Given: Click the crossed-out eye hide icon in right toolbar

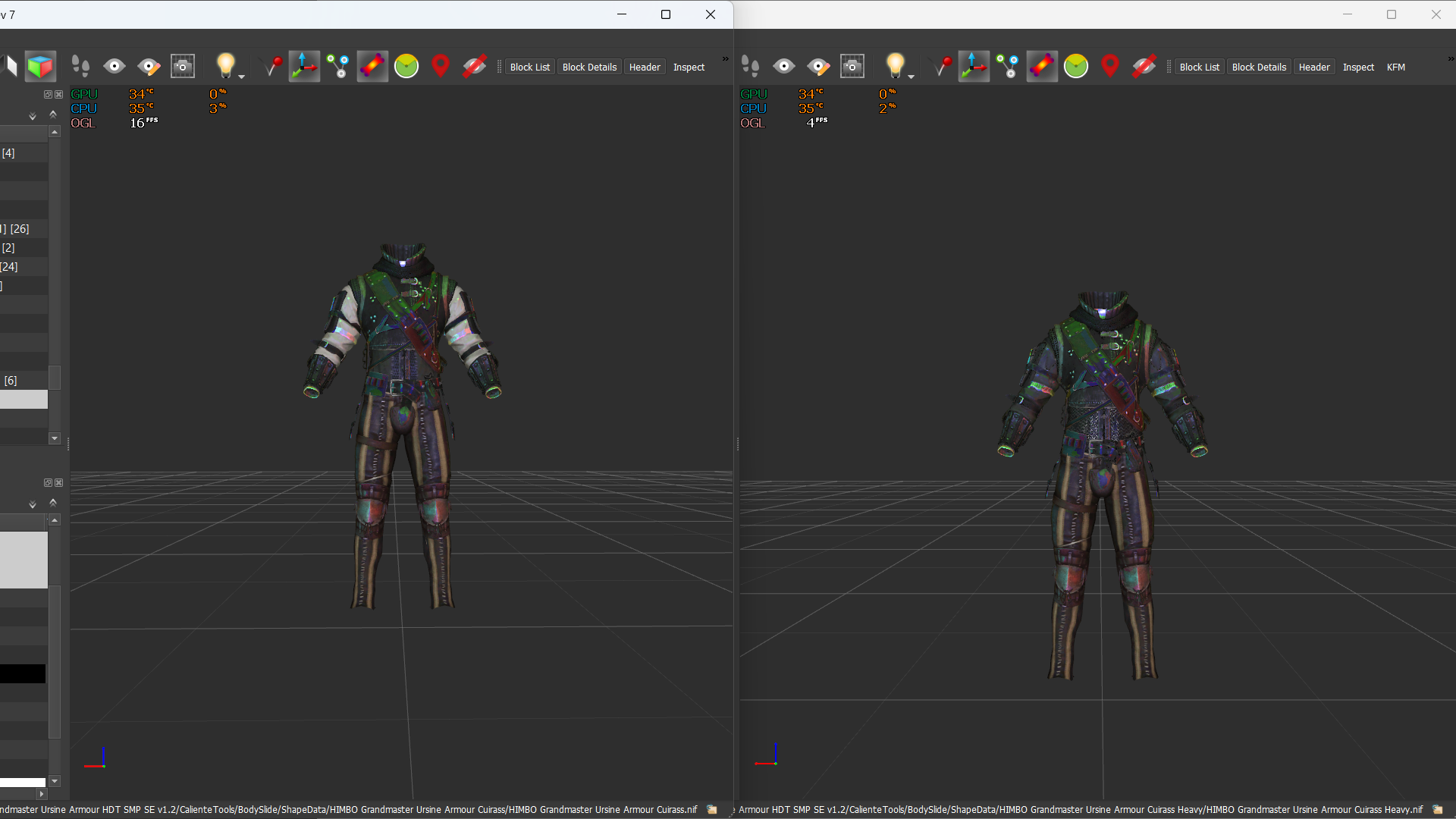Looking at the screenshot, I should click(x=1144, y=67).
